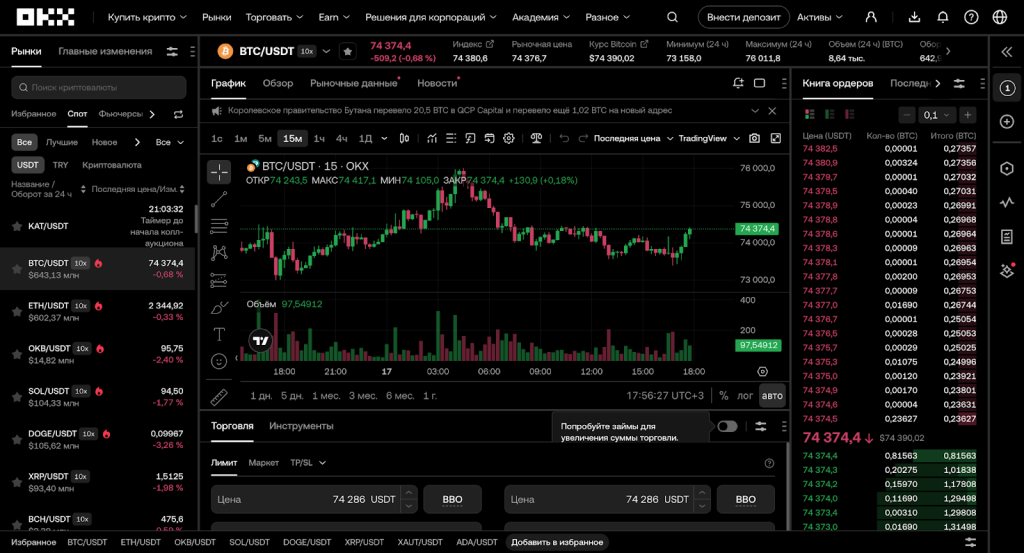Click the cryptocurrency search field
This screenshot has width=1024, height=553.
[x=99, y=87]
